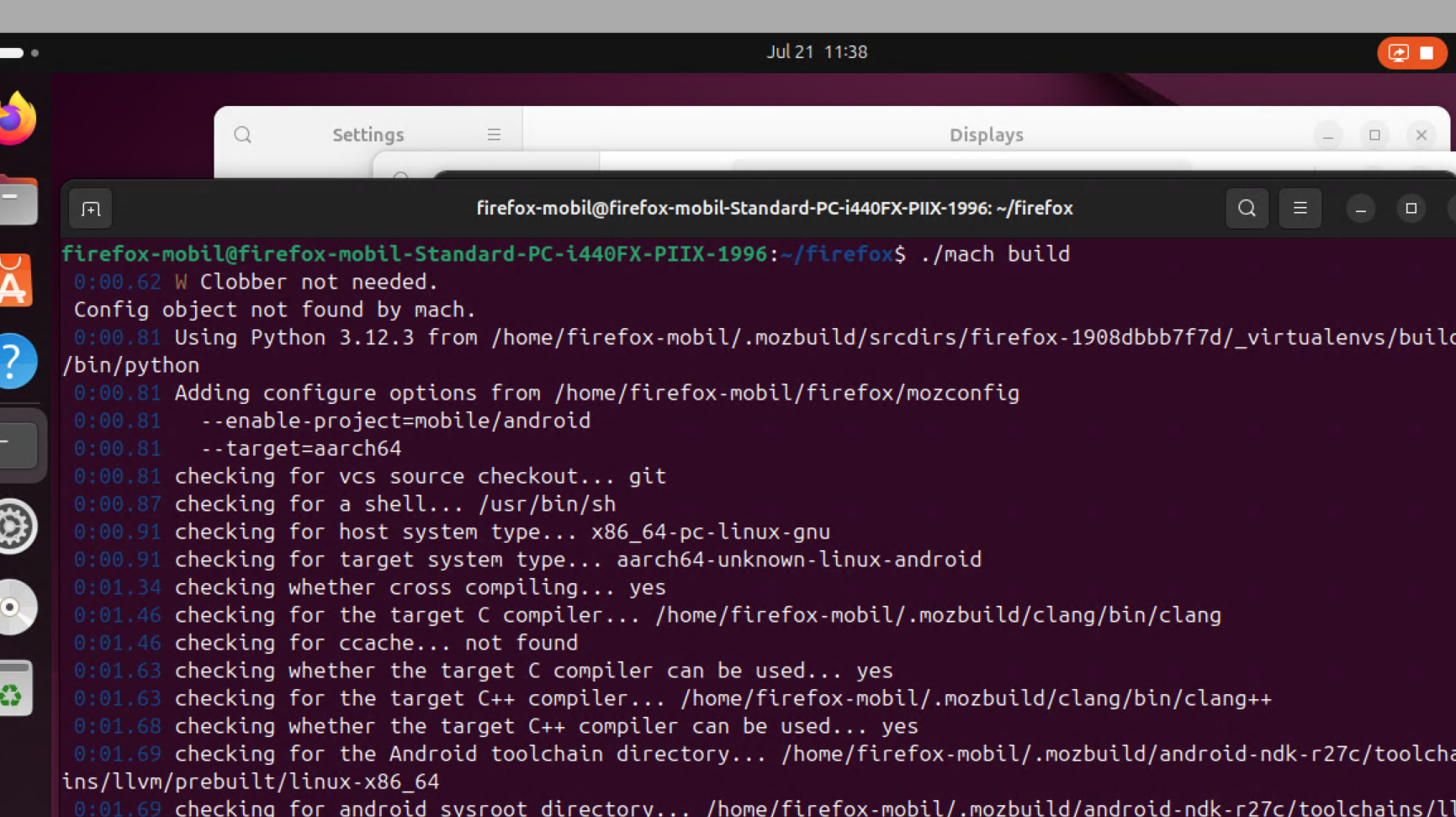The width and height of the screenshot is (1456, 817).
Task: Open the Settings window hamburger menu
Action: 494,135
